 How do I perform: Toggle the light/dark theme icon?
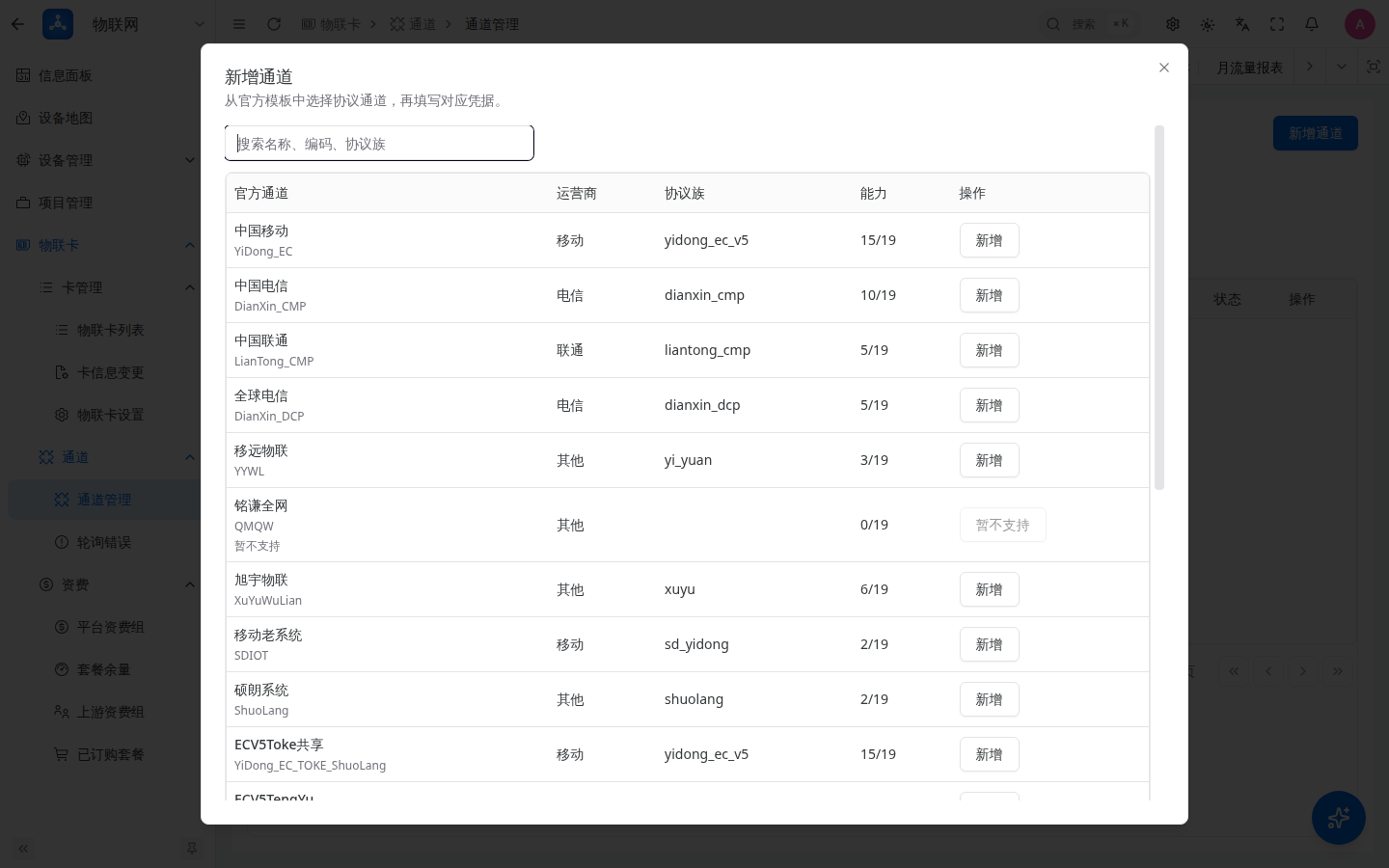tap(1208, 24)
